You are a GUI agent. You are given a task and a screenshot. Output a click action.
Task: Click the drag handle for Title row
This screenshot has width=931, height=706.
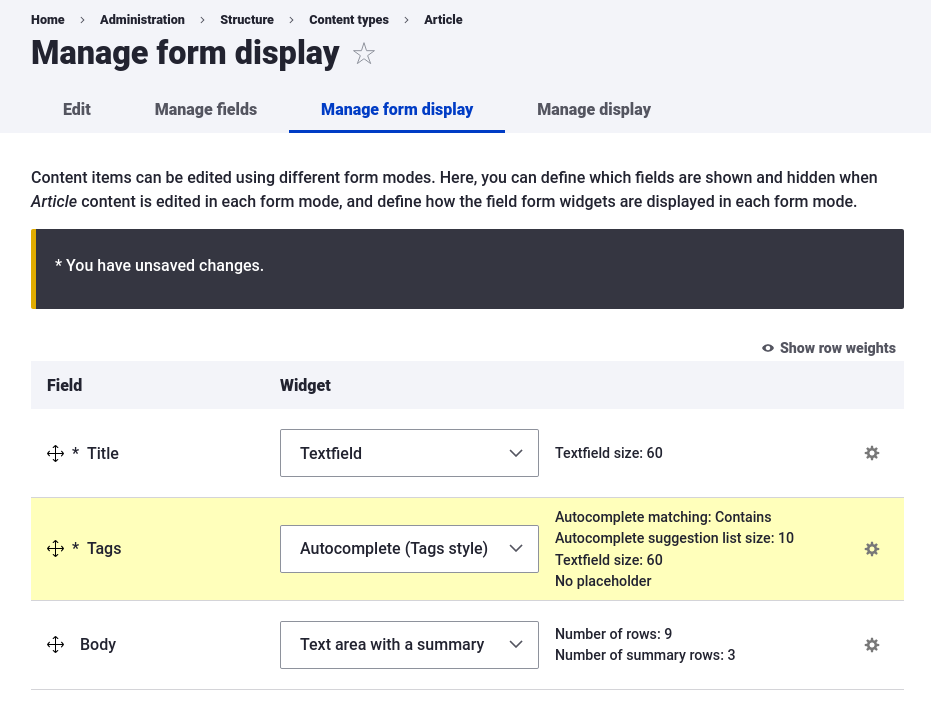56,454
